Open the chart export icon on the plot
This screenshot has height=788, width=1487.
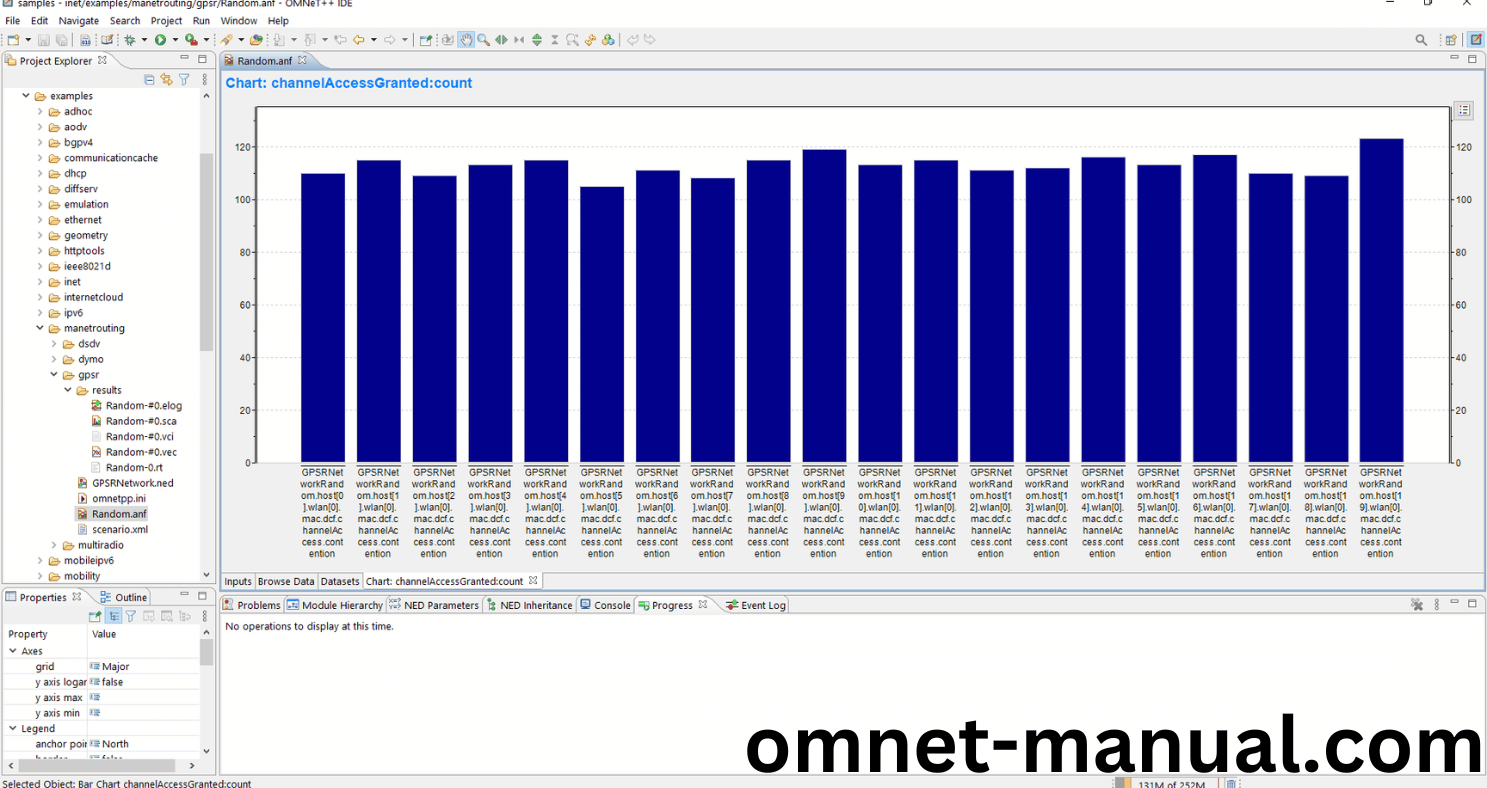tap(1462, 110)
